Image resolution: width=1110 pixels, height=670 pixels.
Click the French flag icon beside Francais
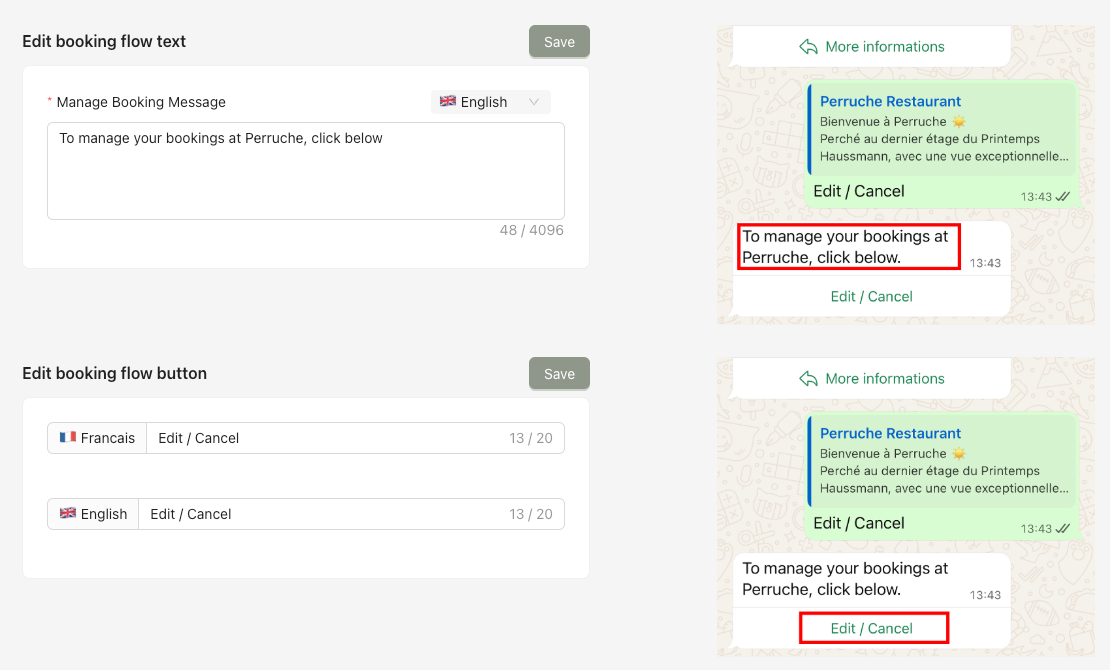click(68, 438)
